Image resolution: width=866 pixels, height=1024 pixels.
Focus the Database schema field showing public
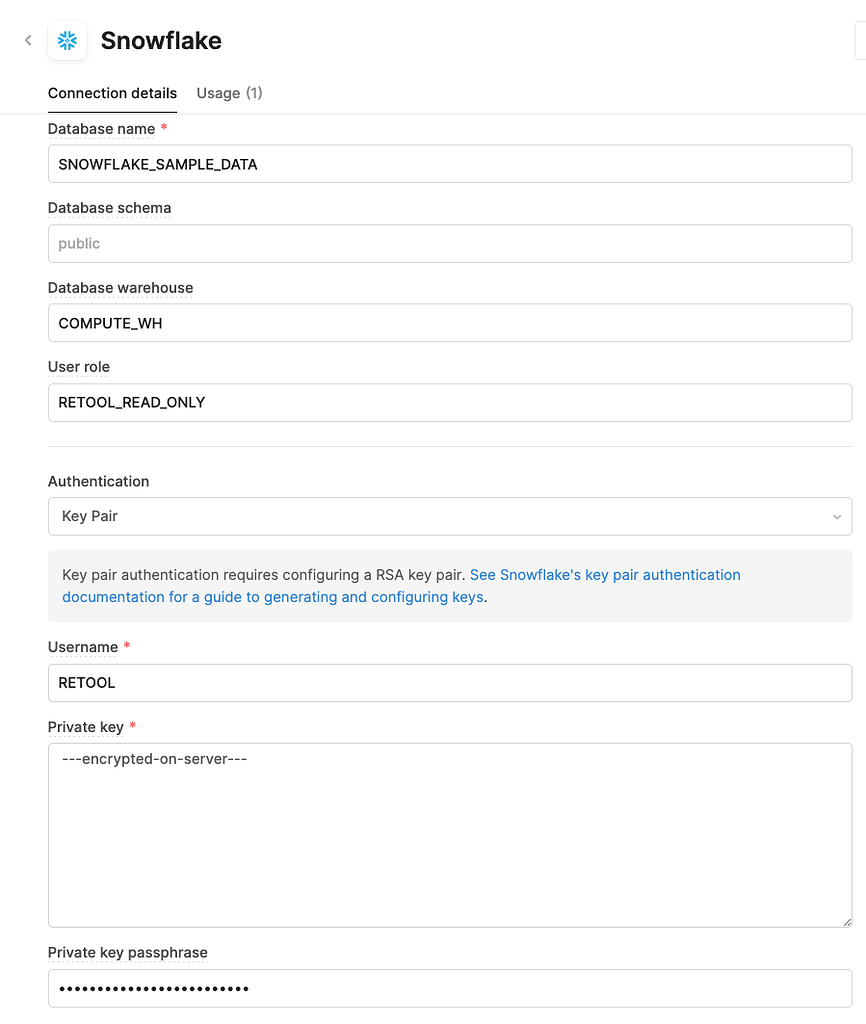point(450,244)
